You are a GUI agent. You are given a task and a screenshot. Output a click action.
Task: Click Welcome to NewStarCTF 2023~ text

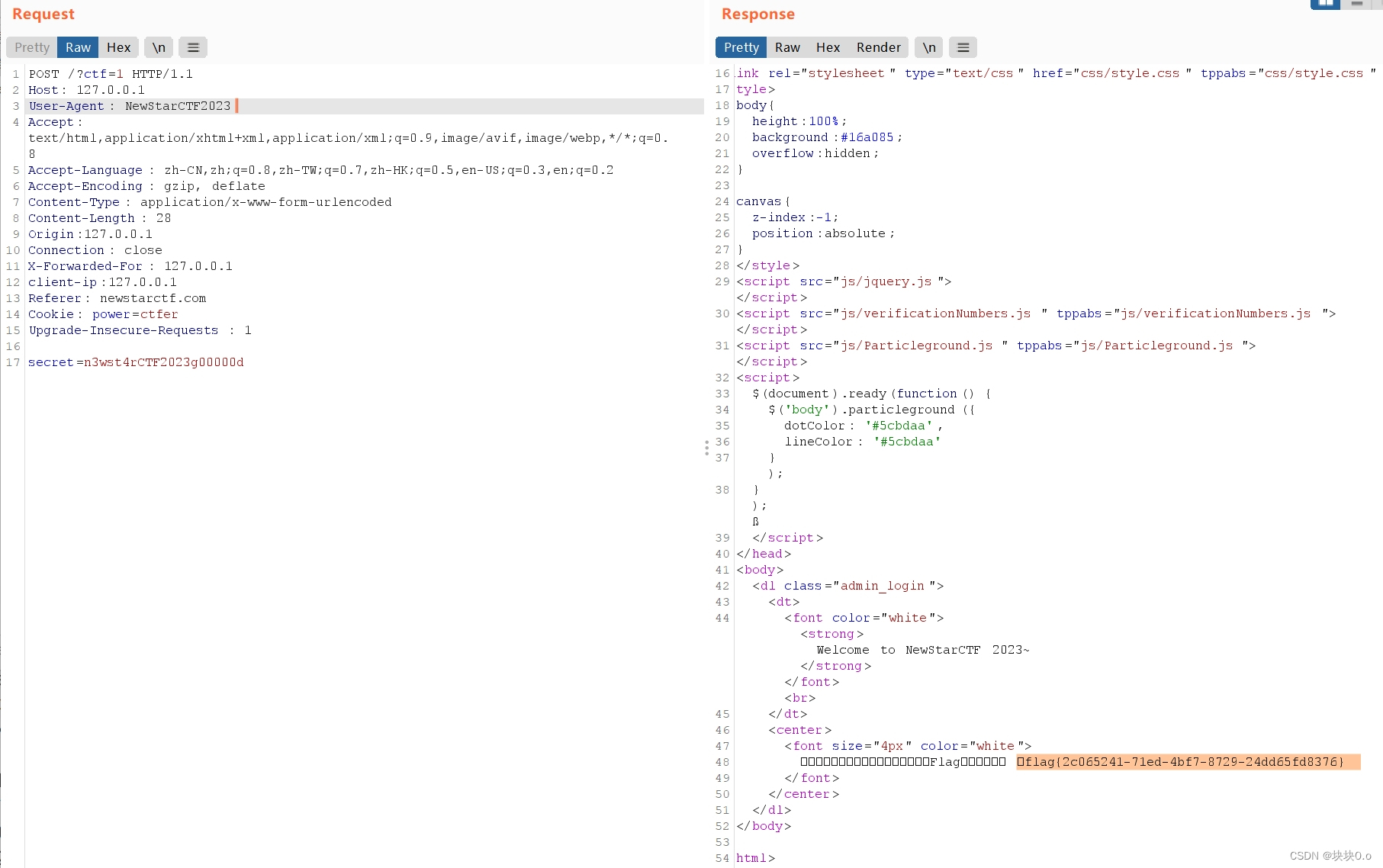tap(922, 650)
